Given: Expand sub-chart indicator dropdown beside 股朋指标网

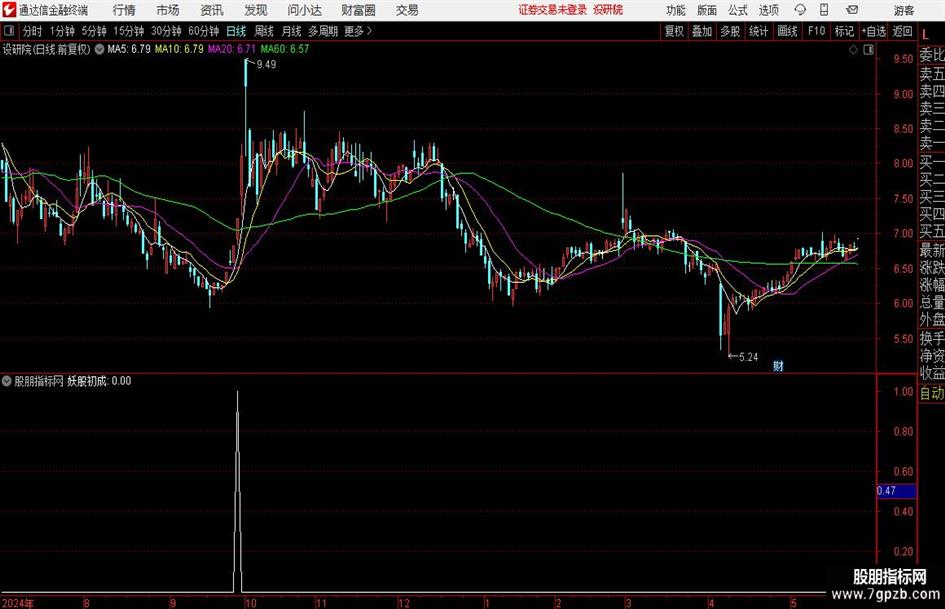Looking at the screenshot, I should [x=7, y=381].
